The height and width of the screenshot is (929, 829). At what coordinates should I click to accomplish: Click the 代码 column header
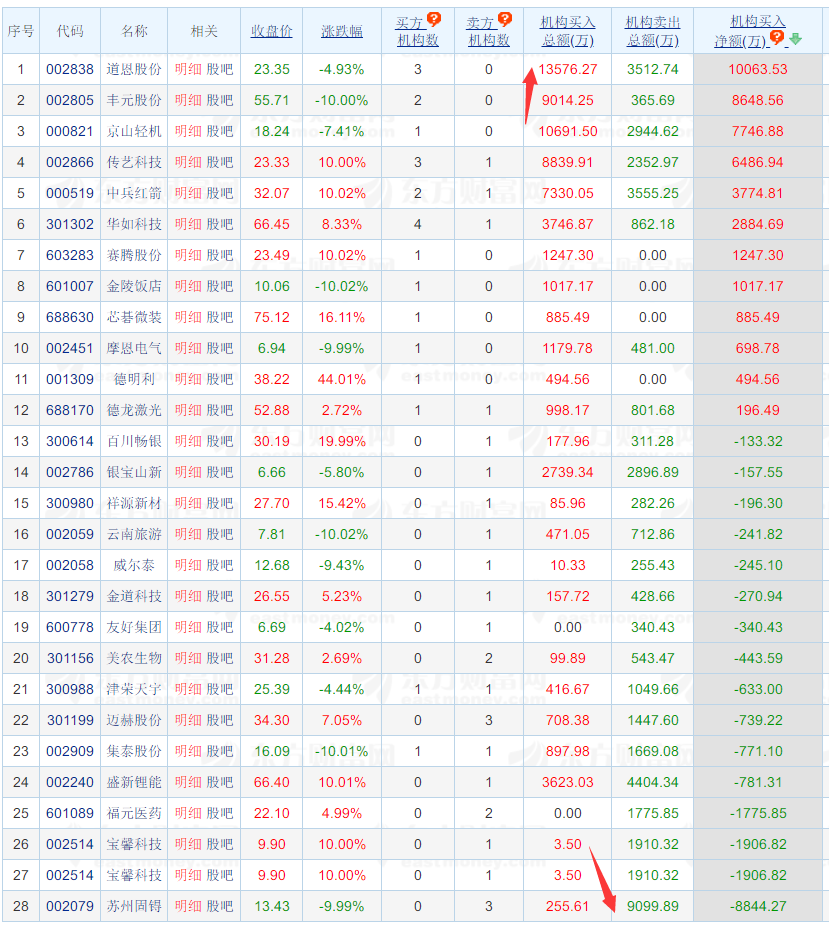click(x=70, y=31)
